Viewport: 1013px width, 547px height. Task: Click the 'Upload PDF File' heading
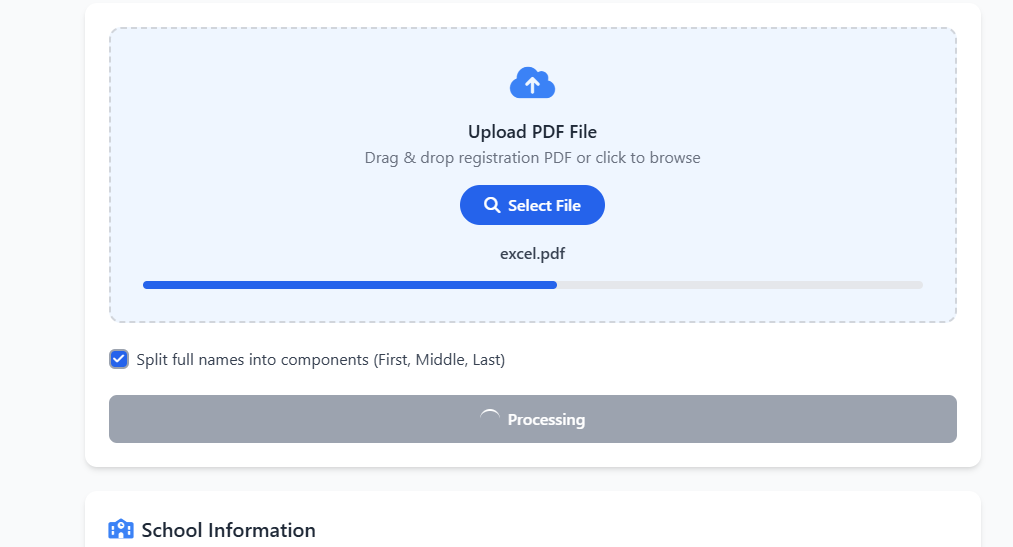pyautogui.click(x=532, y=132)
